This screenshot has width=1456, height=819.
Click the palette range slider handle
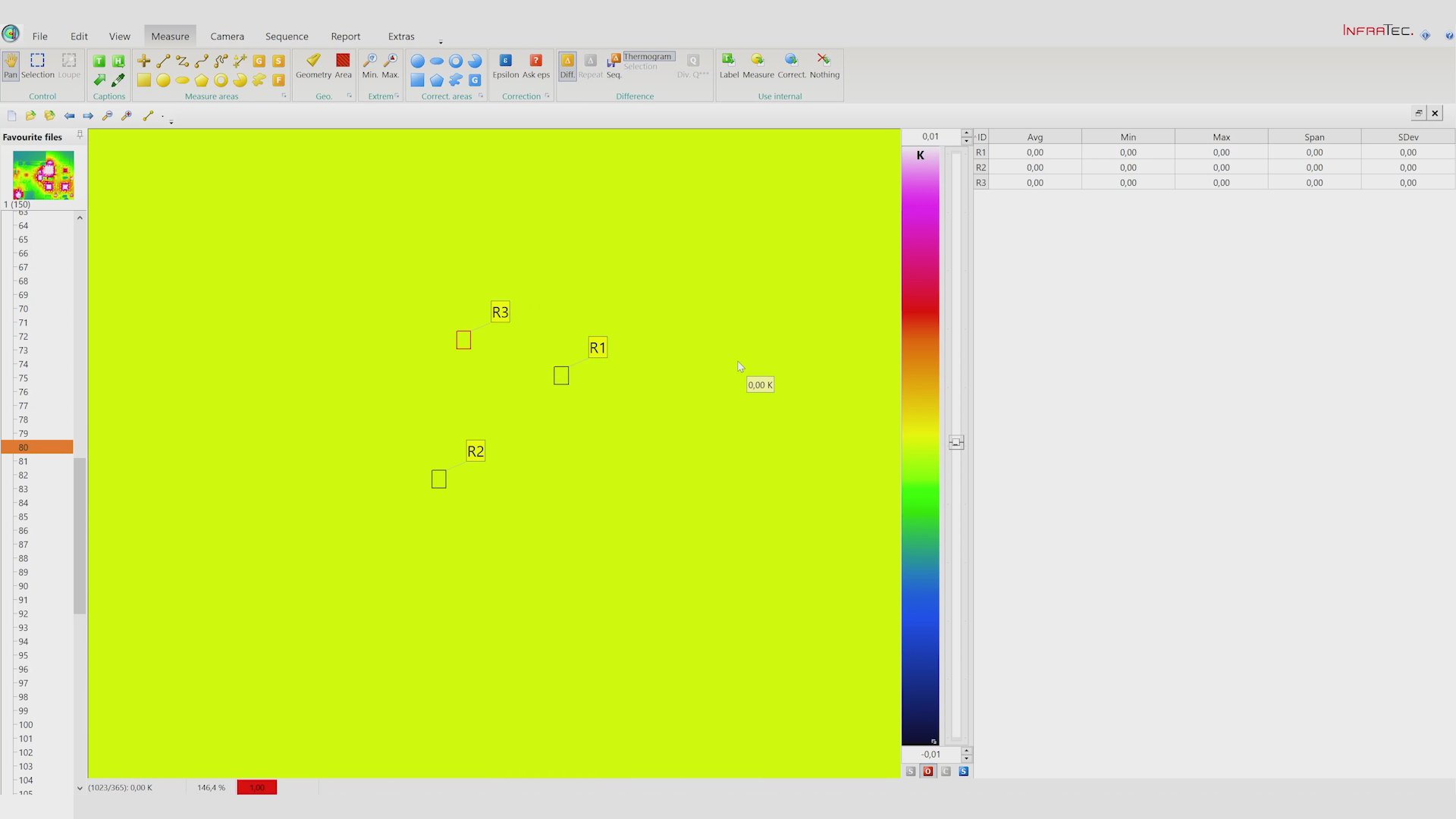tap(956, 442)
